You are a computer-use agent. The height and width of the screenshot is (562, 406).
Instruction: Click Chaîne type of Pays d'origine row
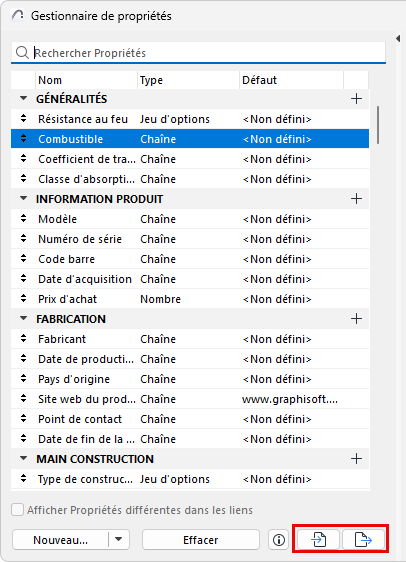point(158,379)
